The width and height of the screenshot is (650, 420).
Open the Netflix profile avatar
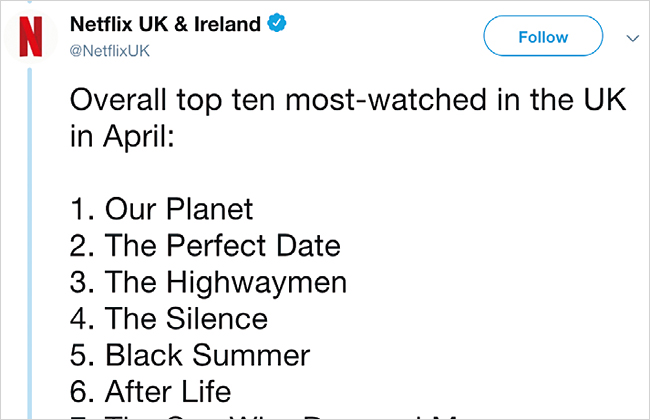31,36
